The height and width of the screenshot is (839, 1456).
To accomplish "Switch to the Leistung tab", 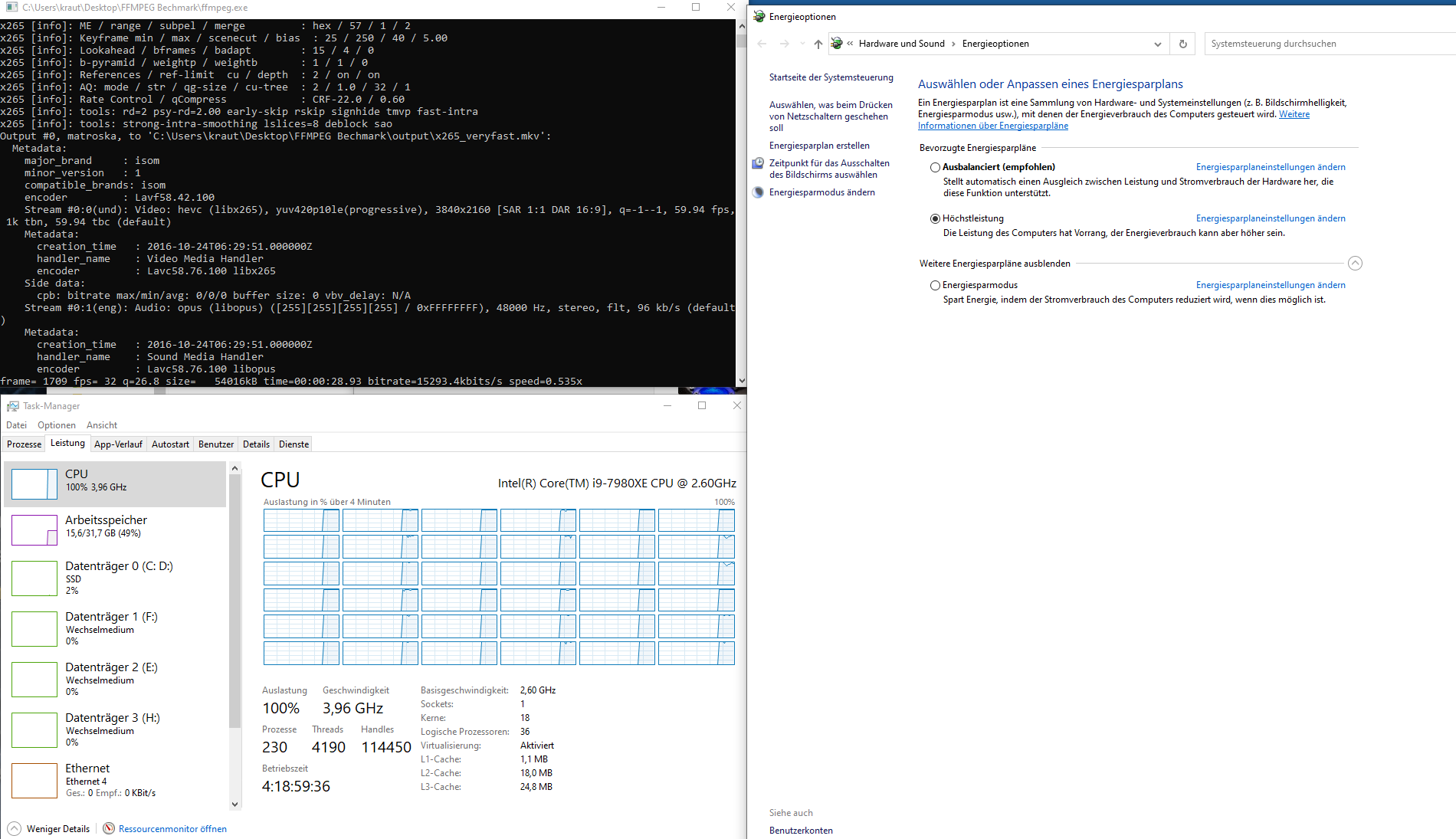I will click(x=67, y=443).
